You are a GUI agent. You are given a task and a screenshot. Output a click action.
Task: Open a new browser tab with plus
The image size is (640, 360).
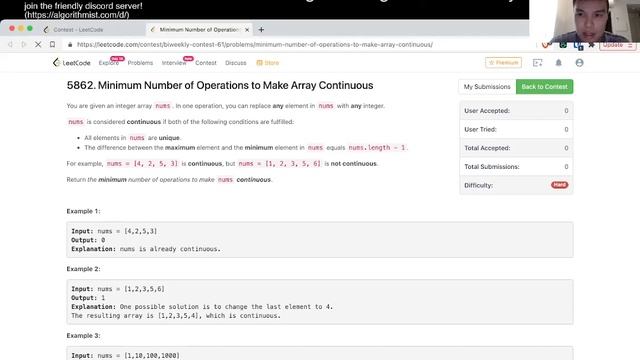pos(261,29)
